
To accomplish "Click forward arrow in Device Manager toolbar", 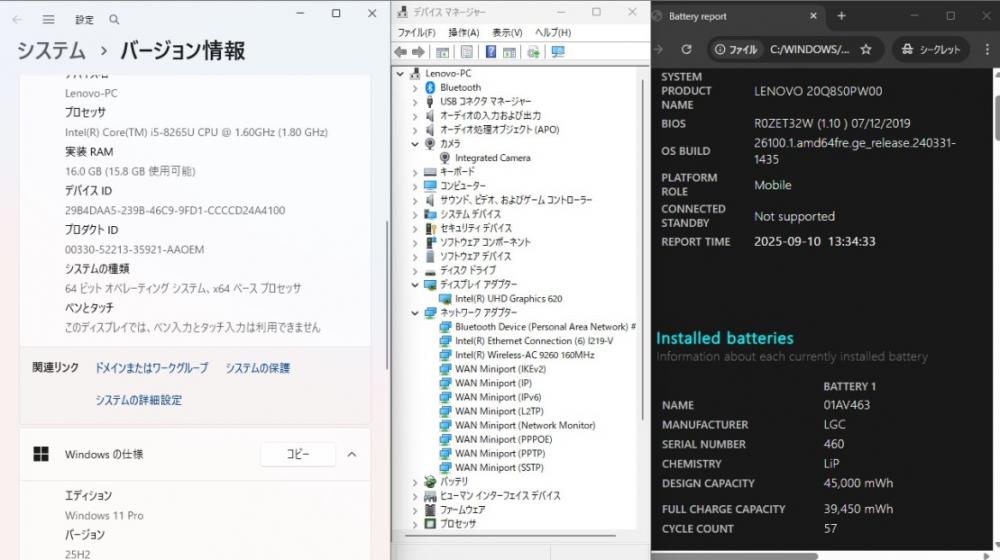I will [x=418, y=52].
